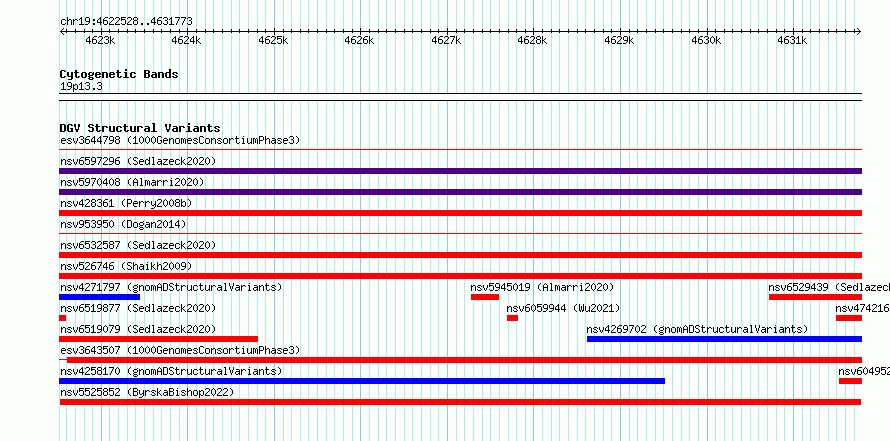Click the small red bar for nsv6059944
Viewport: 890px width, 441px height.
(512, 318)
